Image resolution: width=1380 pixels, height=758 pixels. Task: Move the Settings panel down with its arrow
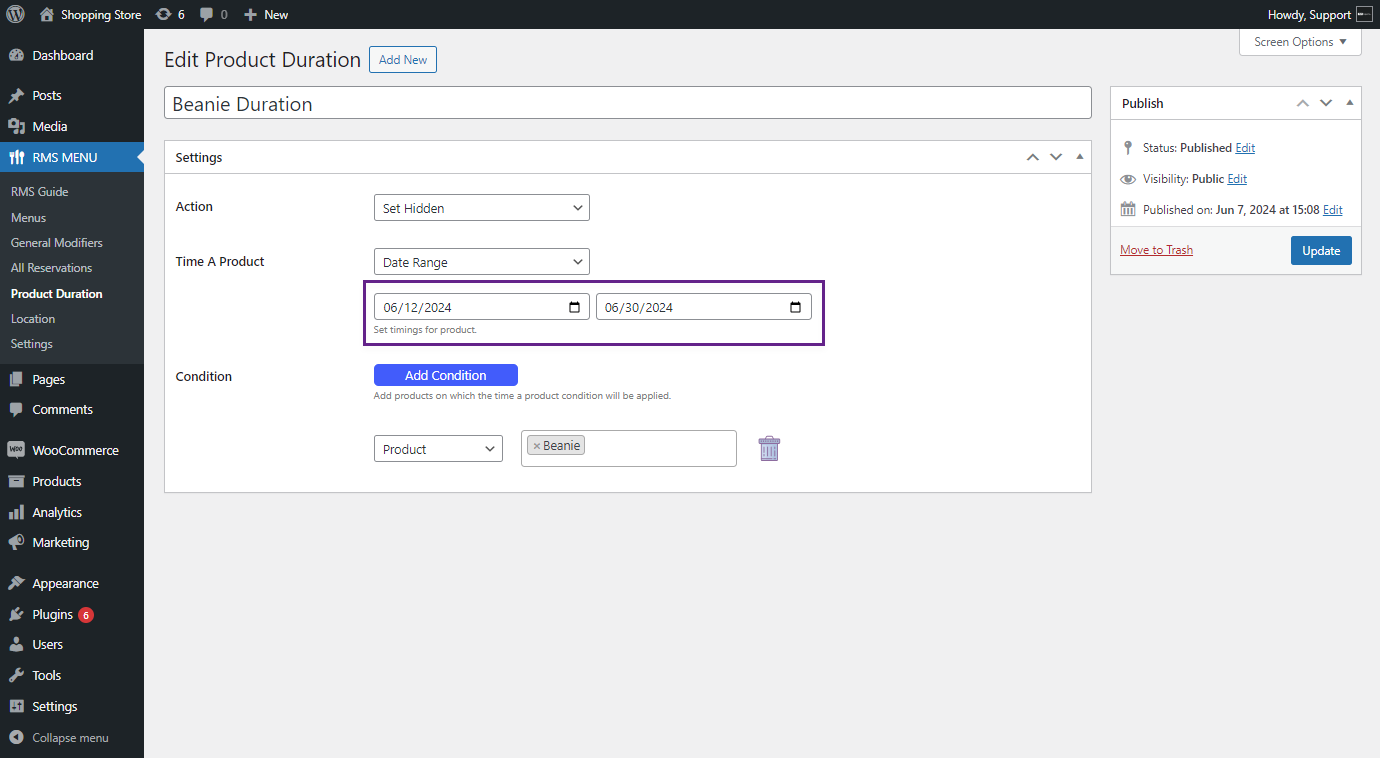tap(1056, 157)
